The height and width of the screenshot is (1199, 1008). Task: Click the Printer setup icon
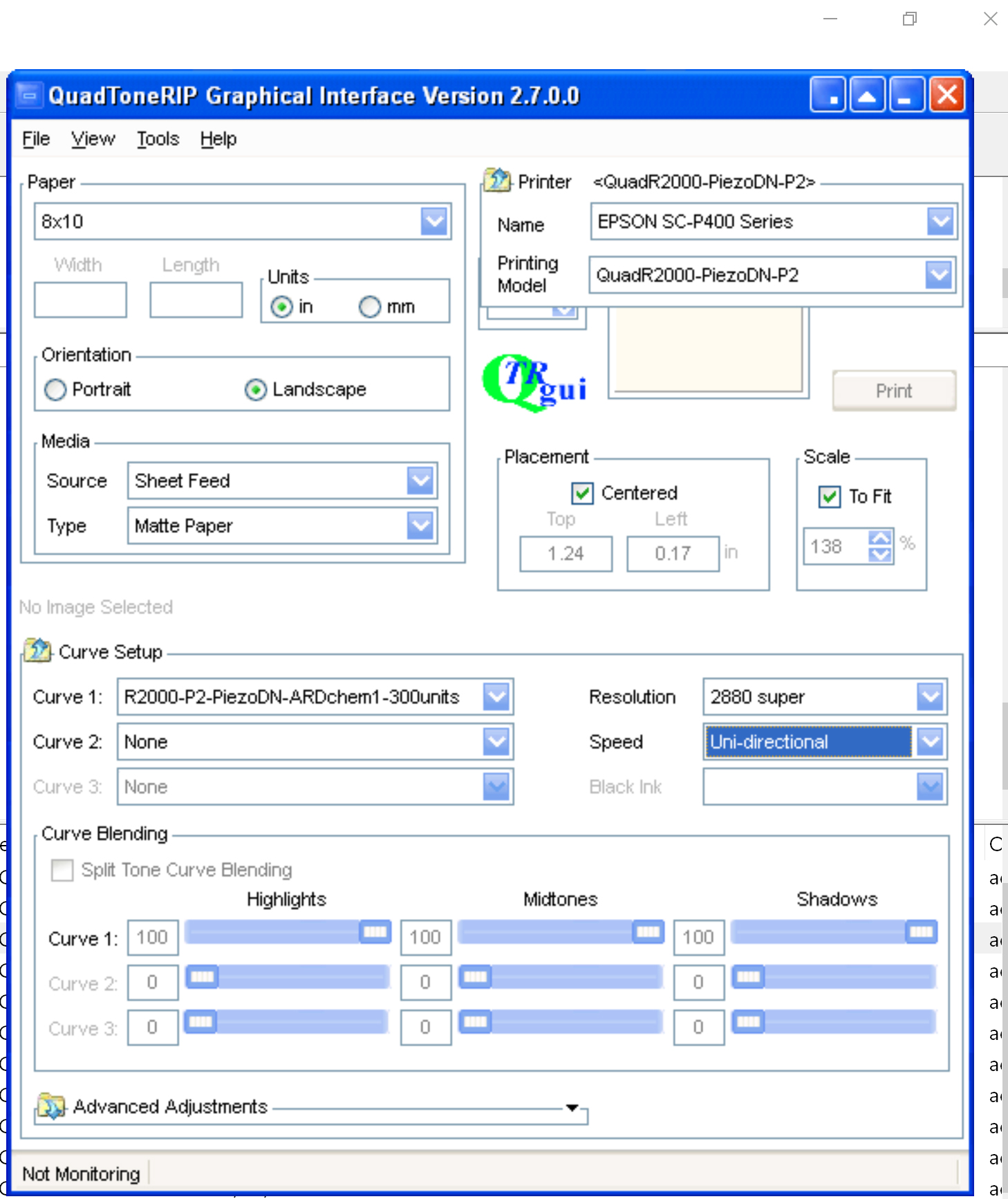tap(496, 180)
